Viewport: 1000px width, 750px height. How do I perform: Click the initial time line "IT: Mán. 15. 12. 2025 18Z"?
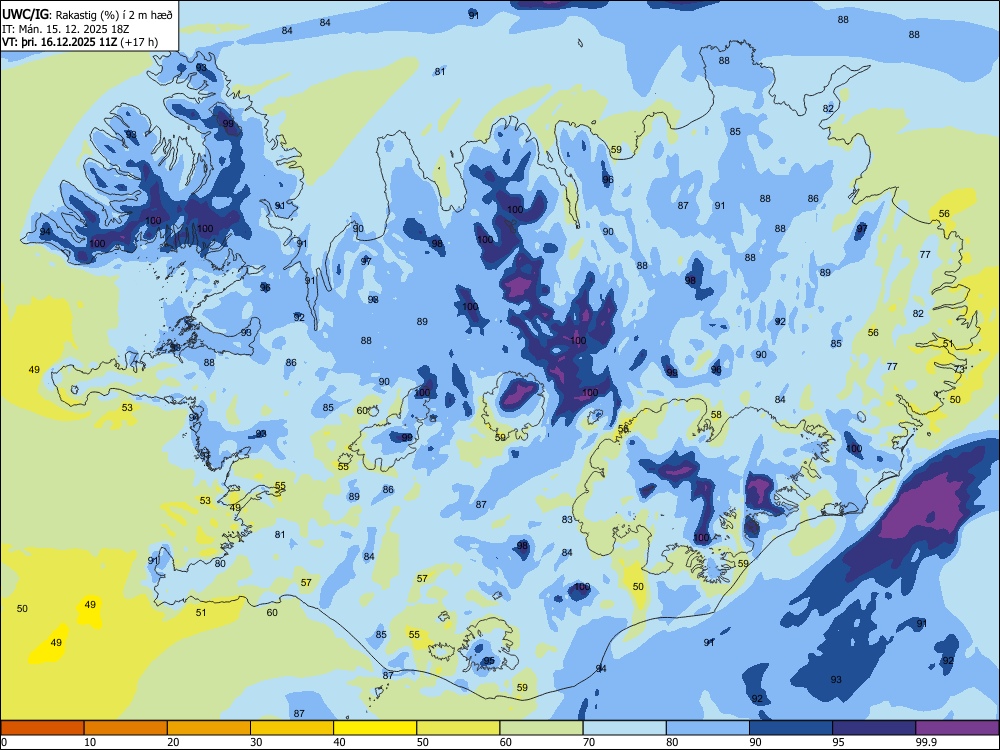click(x=66, y=29)
